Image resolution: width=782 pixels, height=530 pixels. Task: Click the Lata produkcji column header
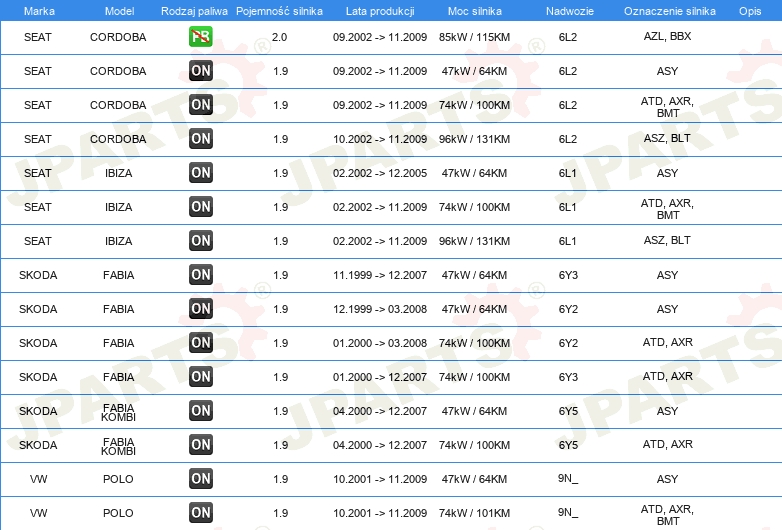click(380, 11)
